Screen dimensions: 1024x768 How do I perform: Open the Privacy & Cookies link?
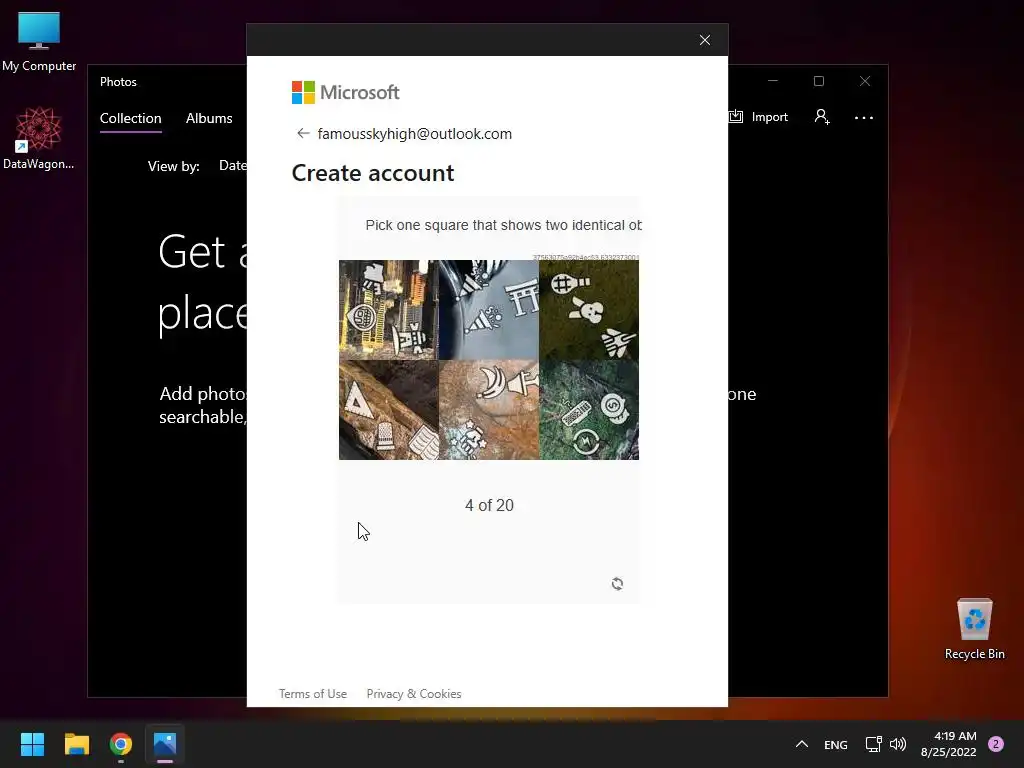coord(413,694)
